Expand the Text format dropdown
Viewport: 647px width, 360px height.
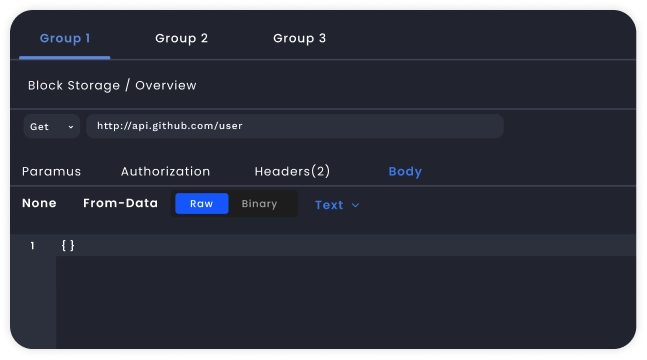[337, 205]
